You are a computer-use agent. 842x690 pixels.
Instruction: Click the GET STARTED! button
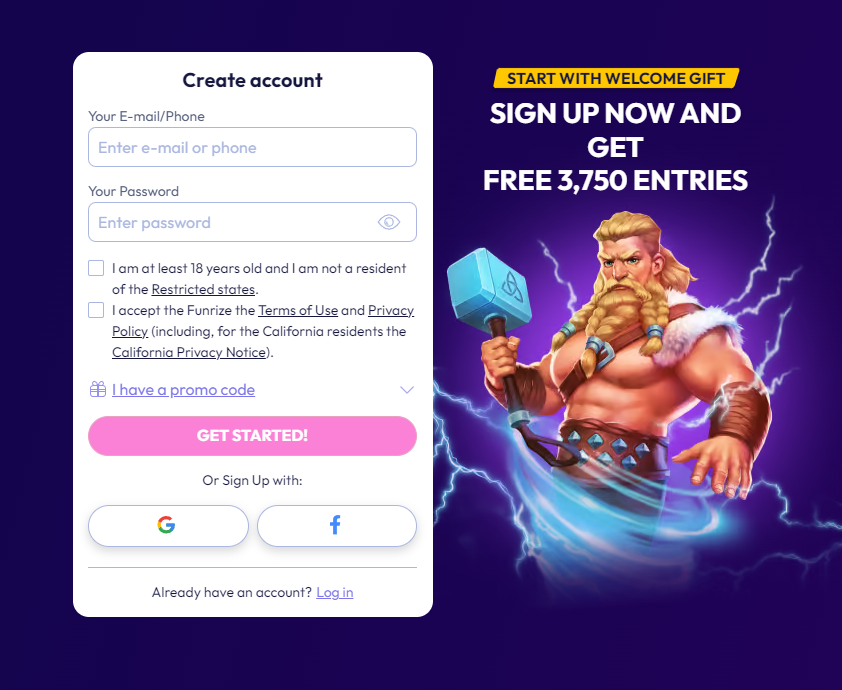click(252, 435)
